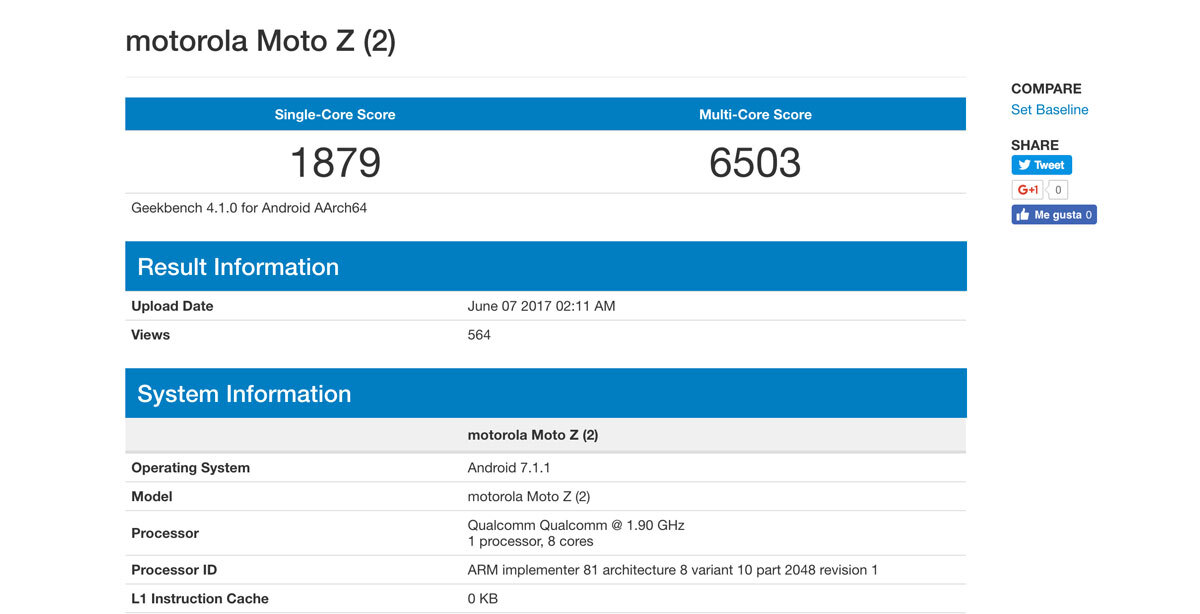Open the Set Baseline link
The image size is (1200, 614).
[1049, 110]
